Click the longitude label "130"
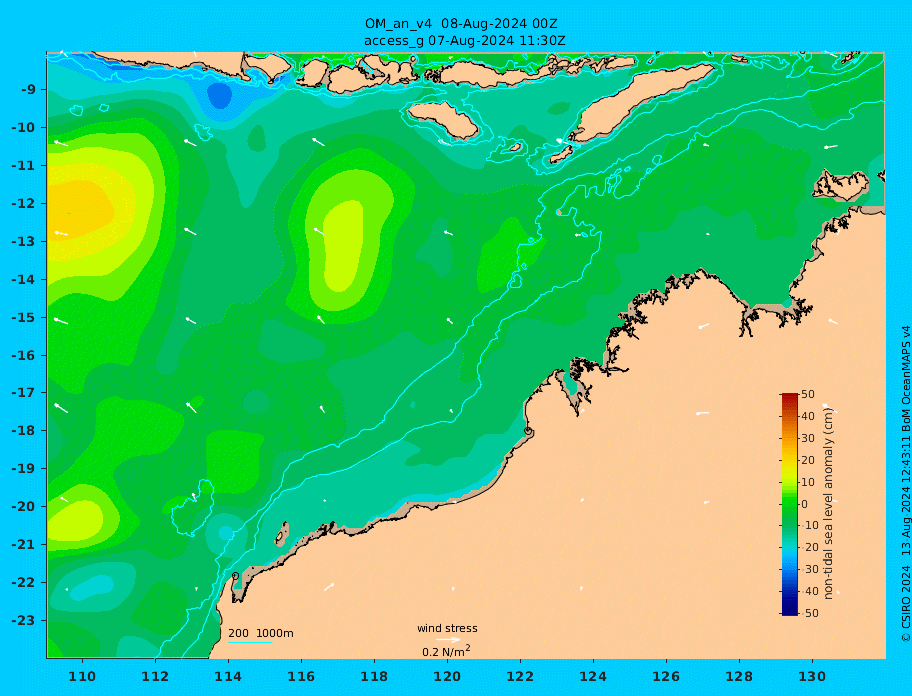The height and width of the screenshot is (696, 912). coord(812,677)
